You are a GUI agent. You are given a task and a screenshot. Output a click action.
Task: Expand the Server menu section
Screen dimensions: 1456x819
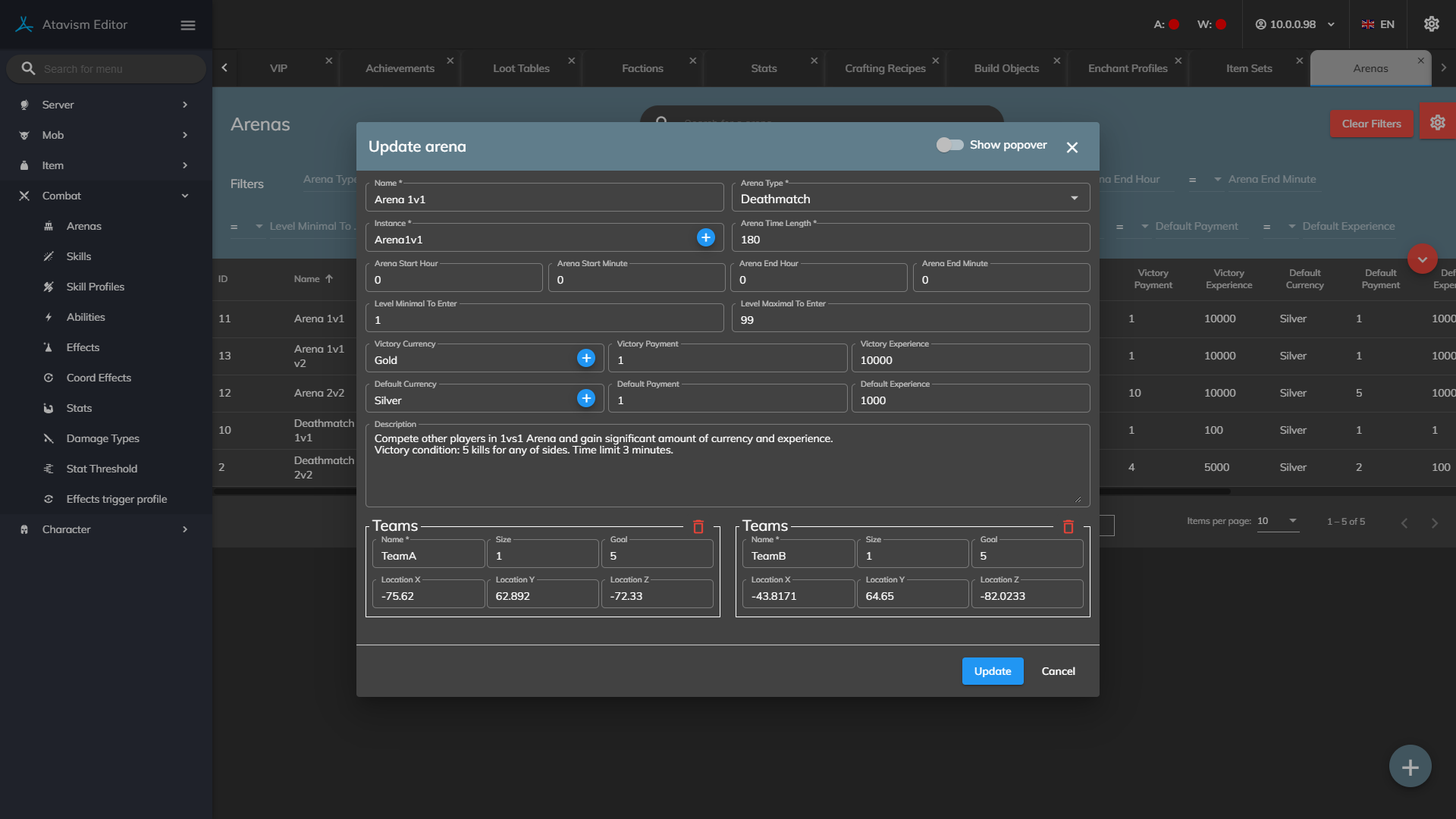(x=105, y=105)
